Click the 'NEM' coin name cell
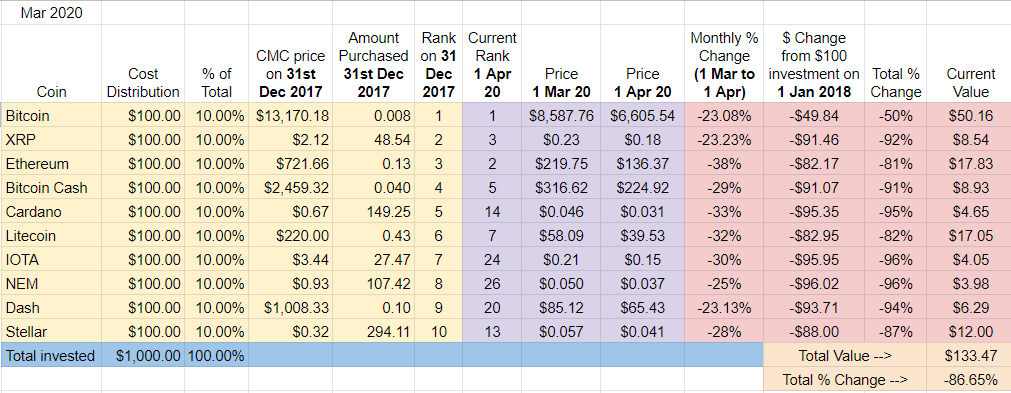 click(x=51, y=284)
